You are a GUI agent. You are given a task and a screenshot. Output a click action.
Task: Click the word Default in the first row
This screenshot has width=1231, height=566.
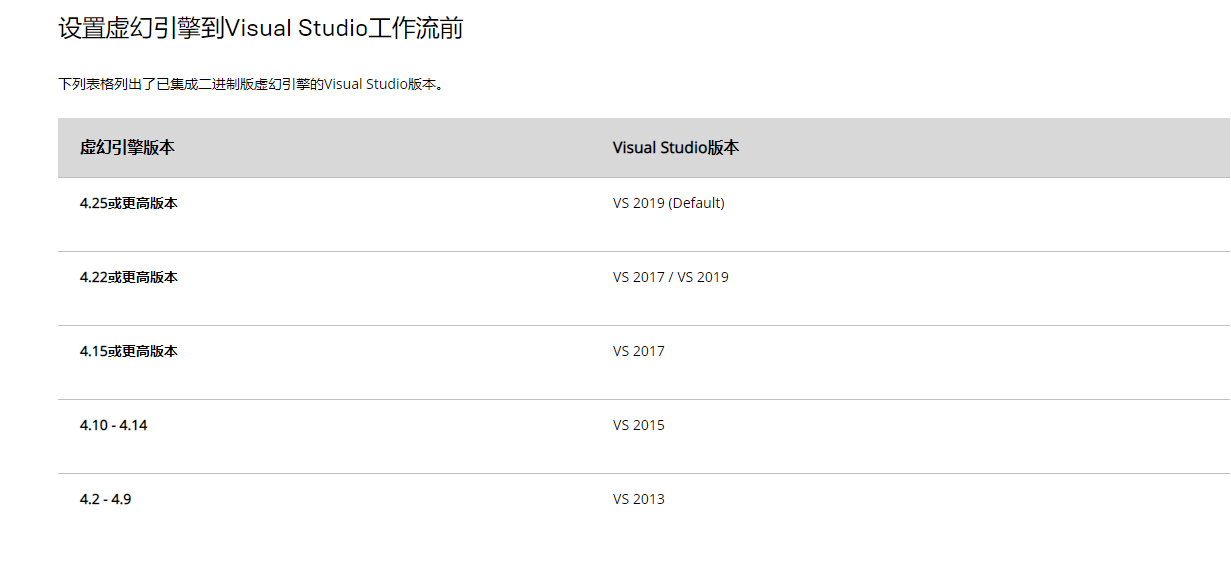click(x=696, y=203)
